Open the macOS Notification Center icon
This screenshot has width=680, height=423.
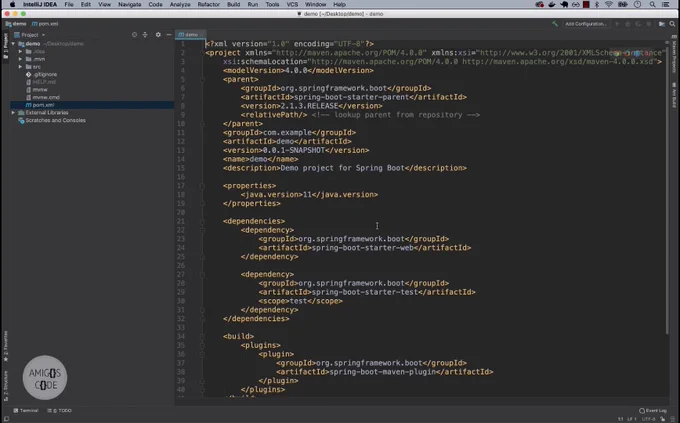click(666, 4)
